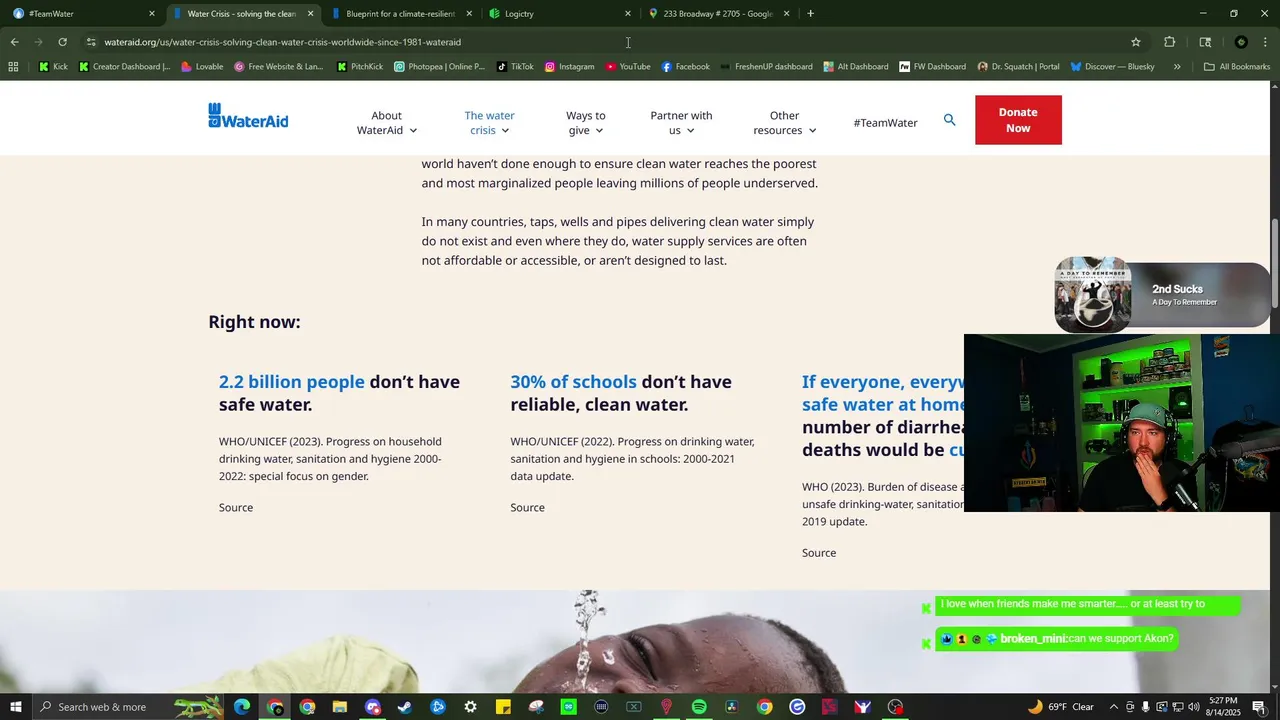1280x720 pixels.
Task: Click the red Donate Now button
Action: [x=1018, y=120]
